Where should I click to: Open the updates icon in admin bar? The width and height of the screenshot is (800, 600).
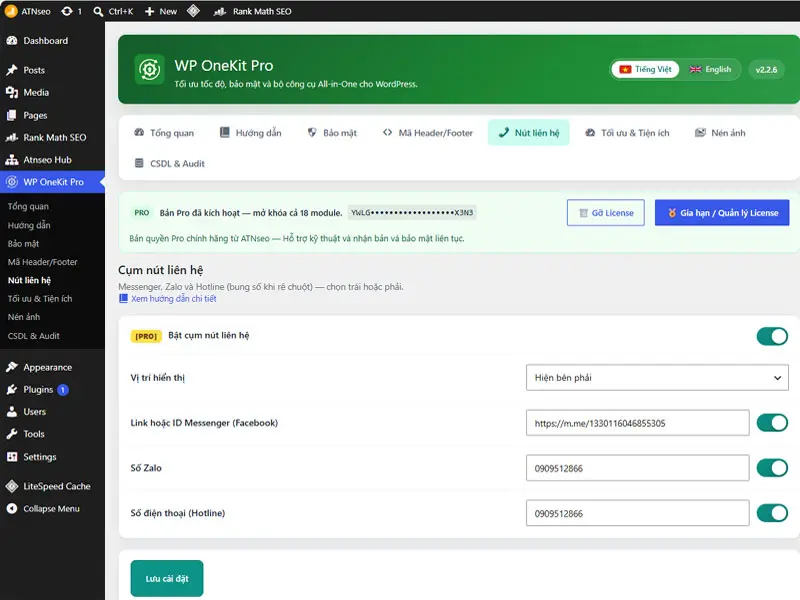click(x=67, y=11)
